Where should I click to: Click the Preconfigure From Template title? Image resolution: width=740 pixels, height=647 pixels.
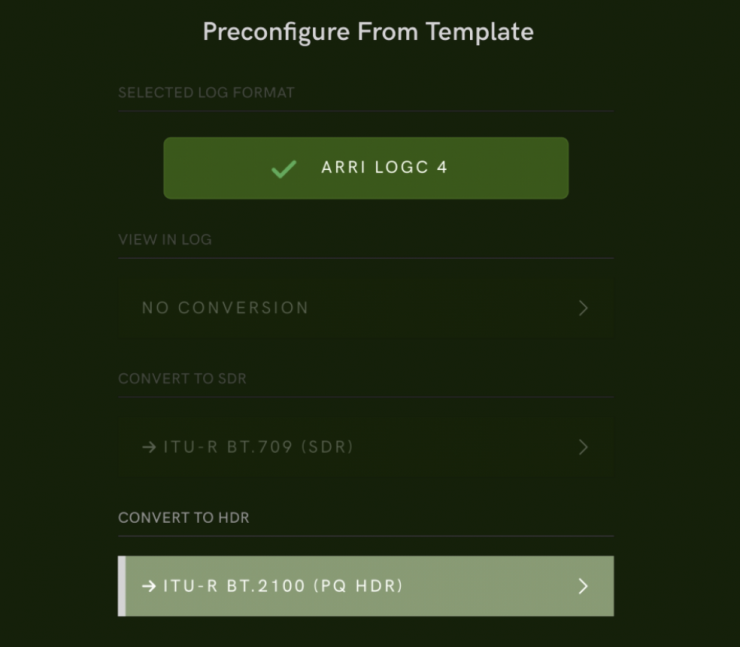coord(368,32)
